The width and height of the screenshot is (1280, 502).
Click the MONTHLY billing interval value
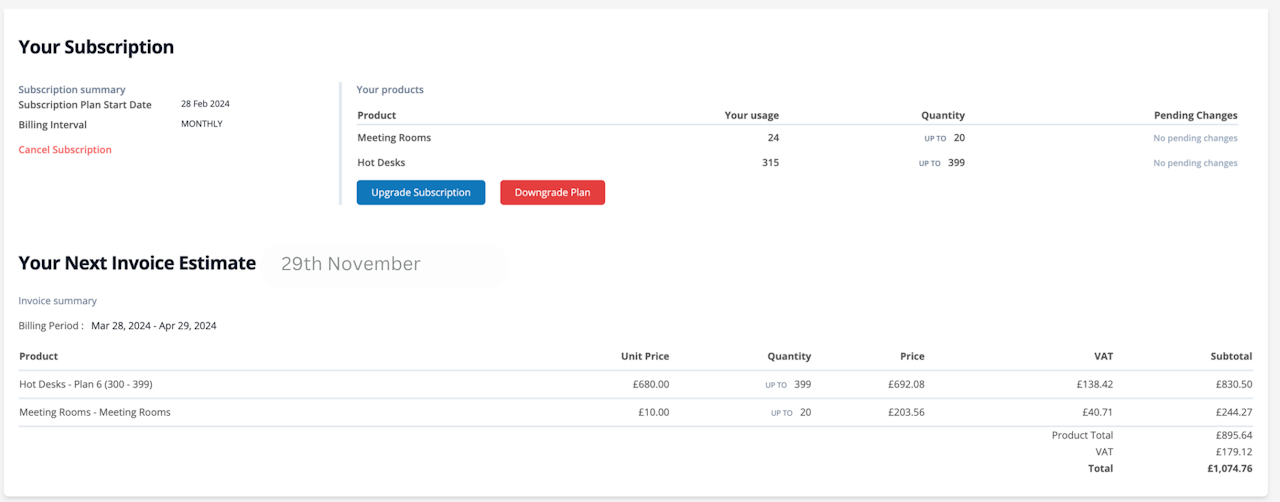click(x=202, y=124)
